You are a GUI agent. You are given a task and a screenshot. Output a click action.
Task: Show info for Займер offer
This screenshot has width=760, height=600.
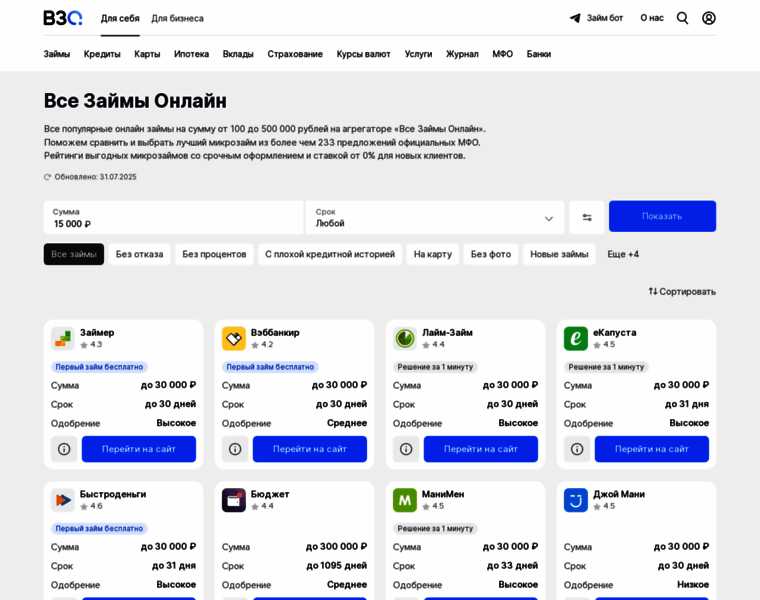64,449
